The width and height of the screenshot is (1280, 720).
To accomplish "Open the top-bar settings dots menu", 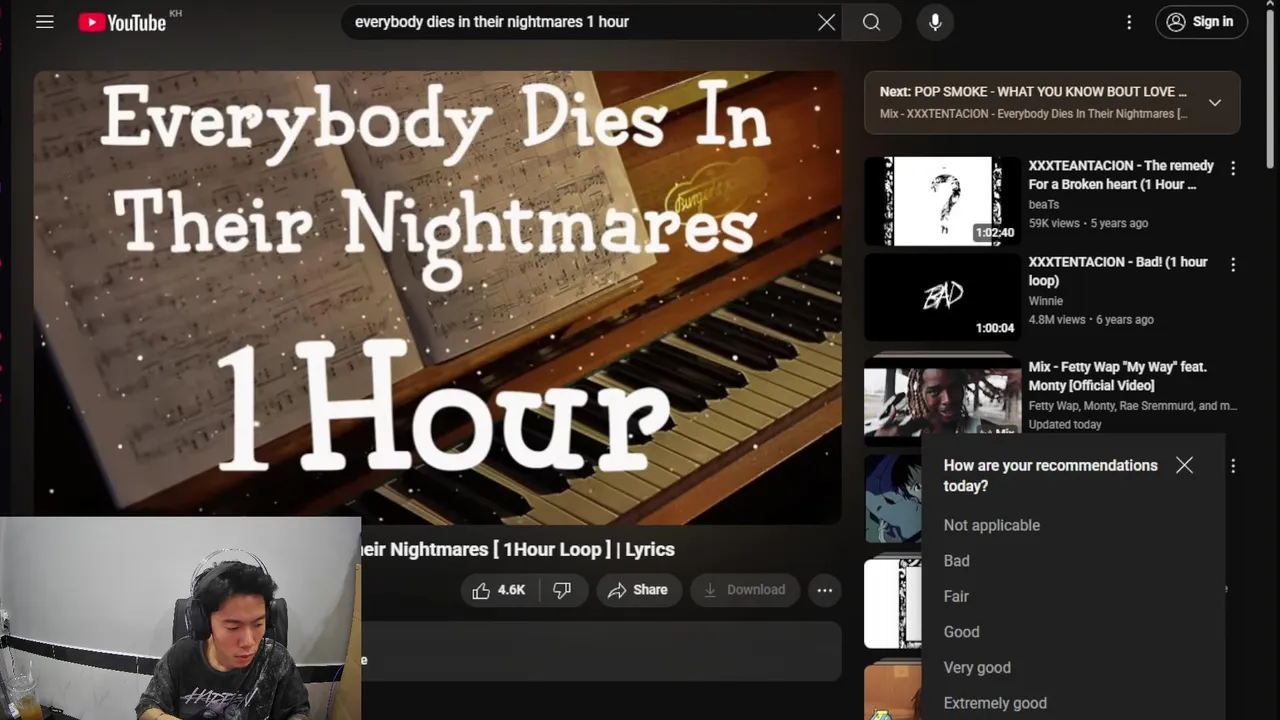I will click(1129, 22).
